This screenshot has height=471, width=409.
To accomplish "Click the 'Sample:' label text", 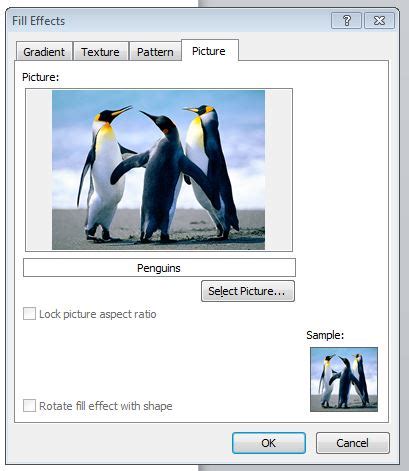I will 325,335.
